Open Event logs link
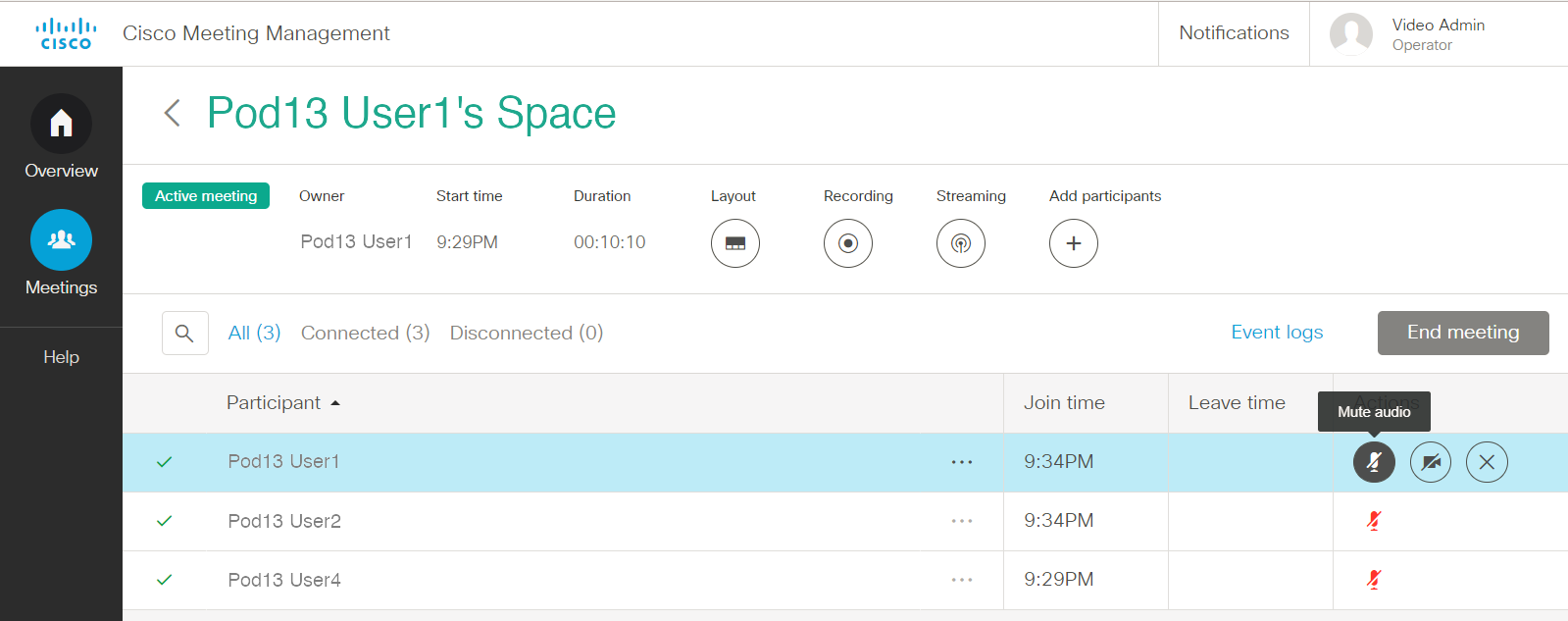 pos(1277,333)
